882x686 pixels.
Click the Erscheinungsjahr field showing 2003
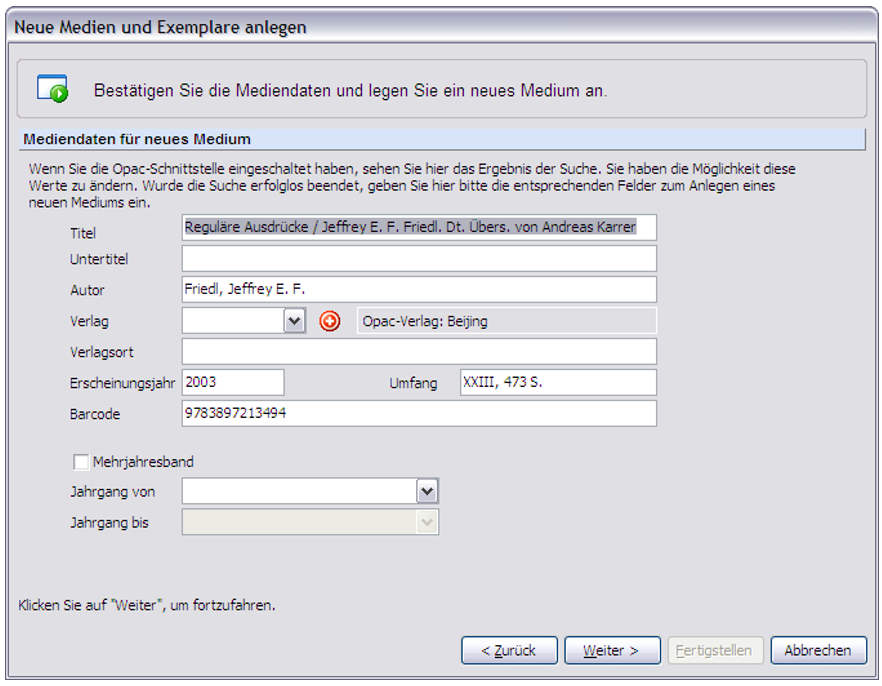233,382
